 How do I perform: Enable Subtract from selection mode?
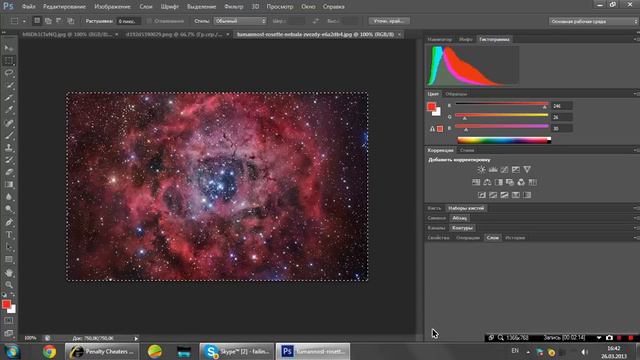(59, 21)
